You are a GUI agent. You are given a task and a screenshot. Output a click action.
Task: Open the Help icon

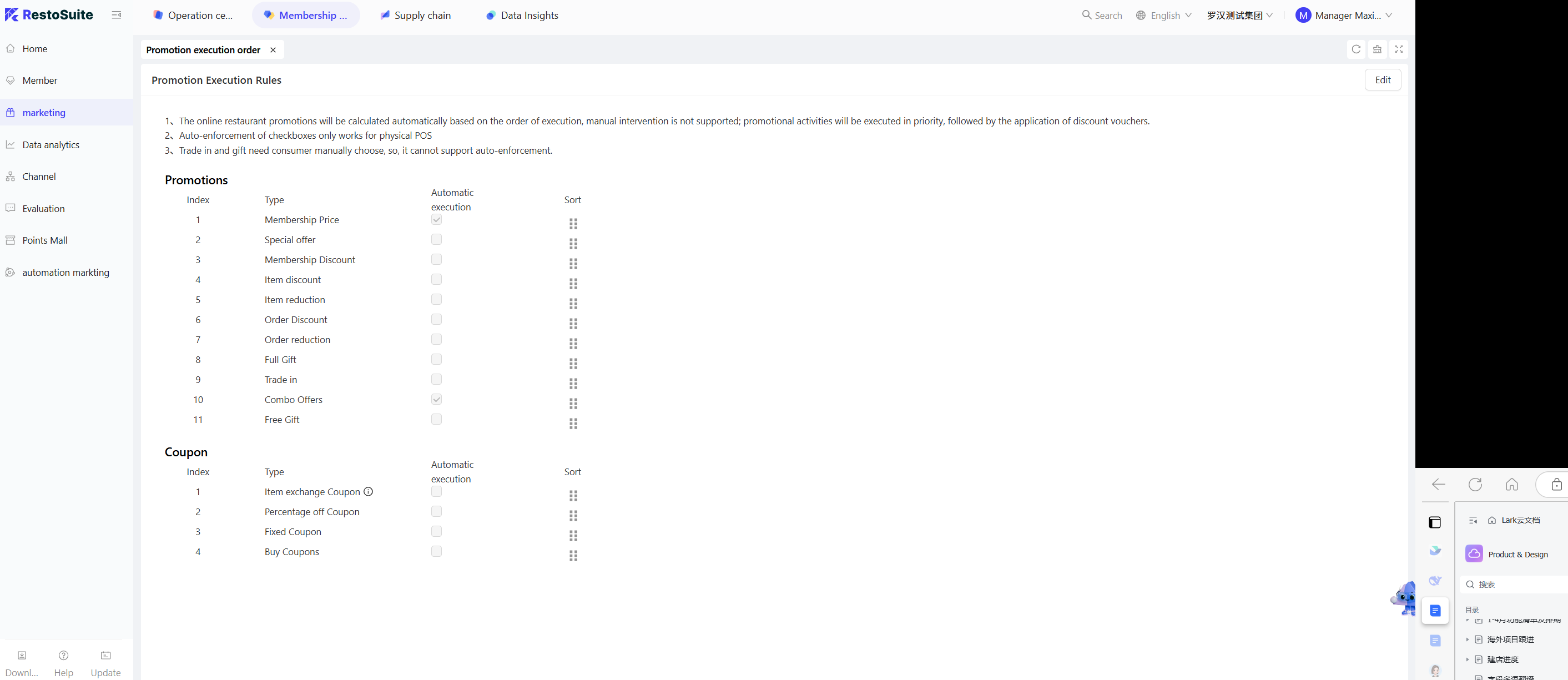point(63,656)
